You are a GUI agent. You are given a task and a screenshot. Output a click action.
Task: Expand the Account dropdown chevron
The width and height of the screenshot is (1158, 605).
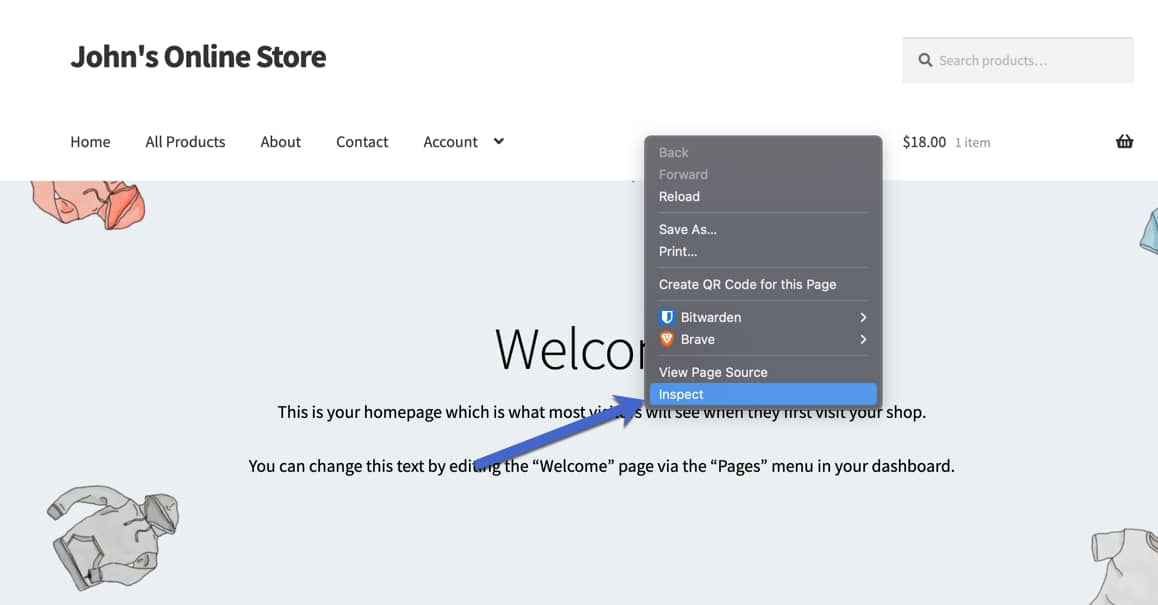[499, 141]
